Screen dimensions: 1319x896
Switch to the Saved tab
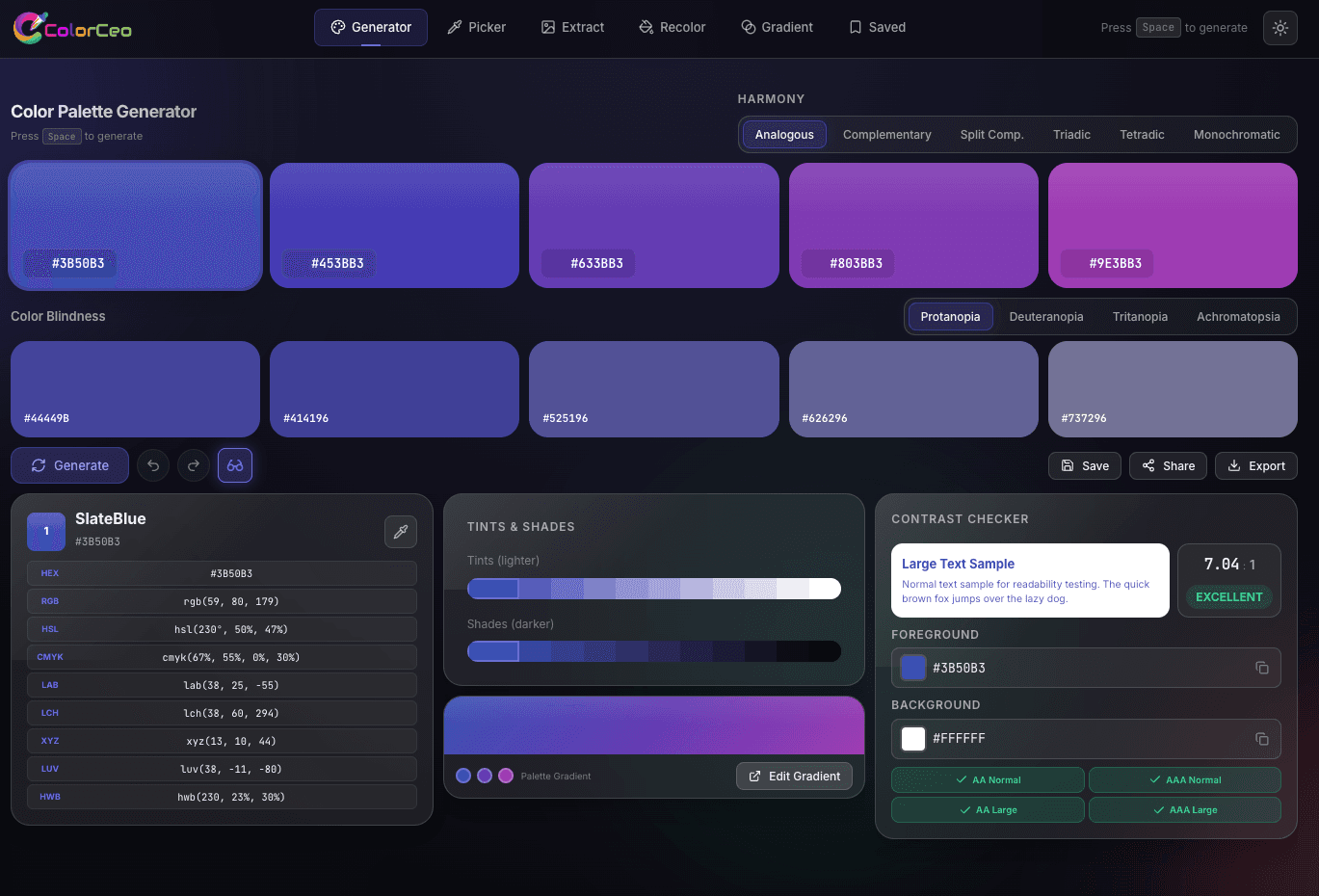(x=876, y=27)
